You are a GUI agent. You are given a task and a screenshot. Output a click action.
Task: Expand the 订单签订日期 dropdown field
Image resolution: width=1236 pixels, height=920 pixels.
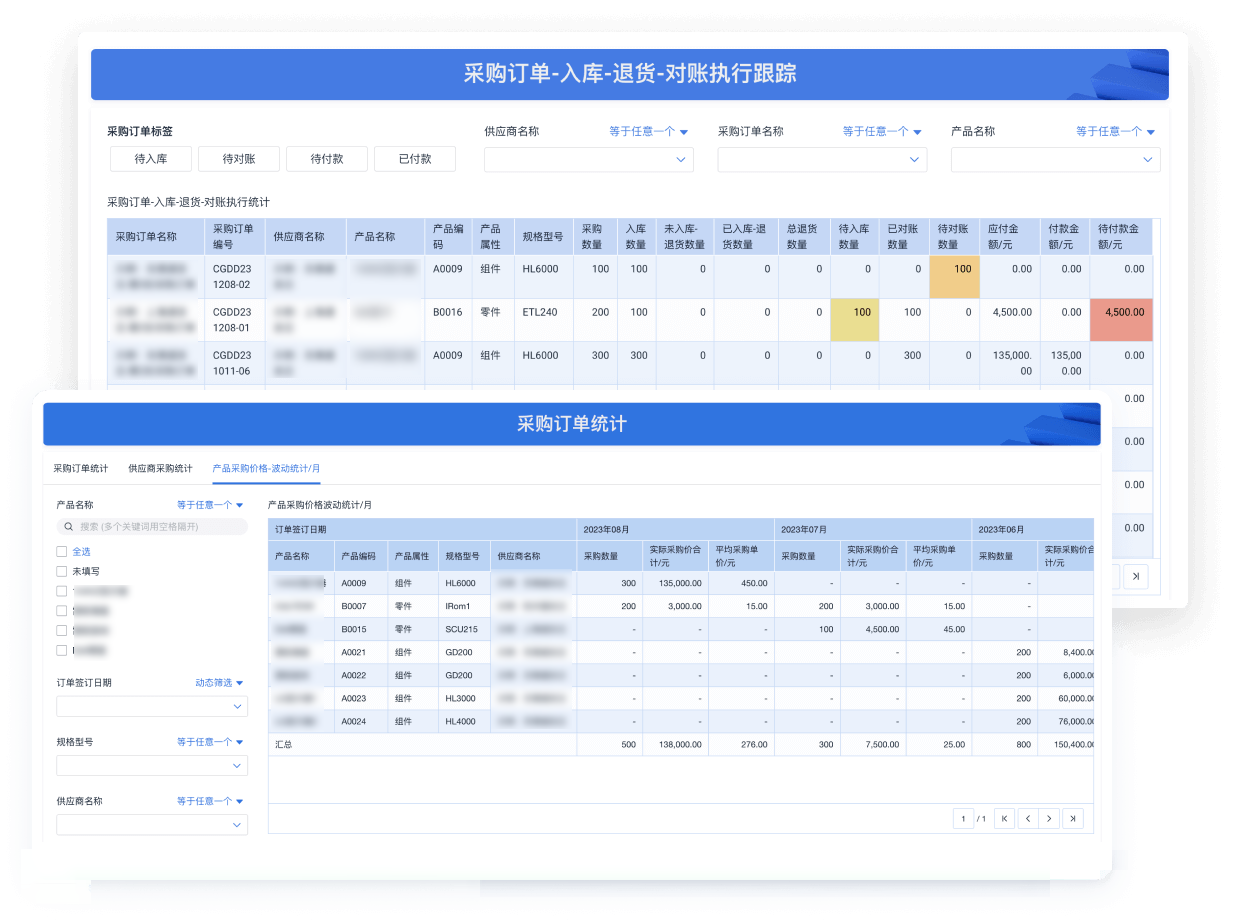(152, 707)
